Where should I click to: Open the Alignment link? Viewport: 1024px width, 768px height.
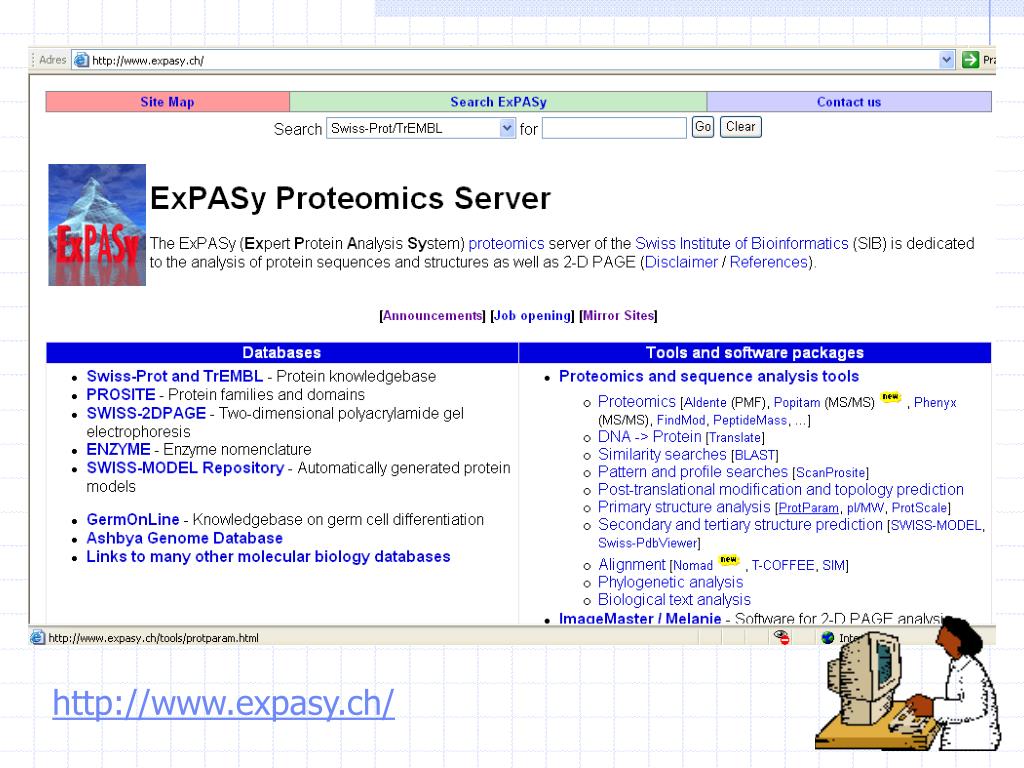coord(632,564)
